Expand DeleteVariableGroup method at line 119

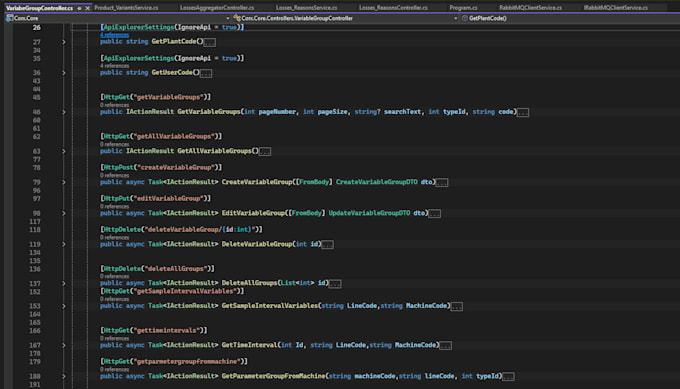click(x=64, y=245)
